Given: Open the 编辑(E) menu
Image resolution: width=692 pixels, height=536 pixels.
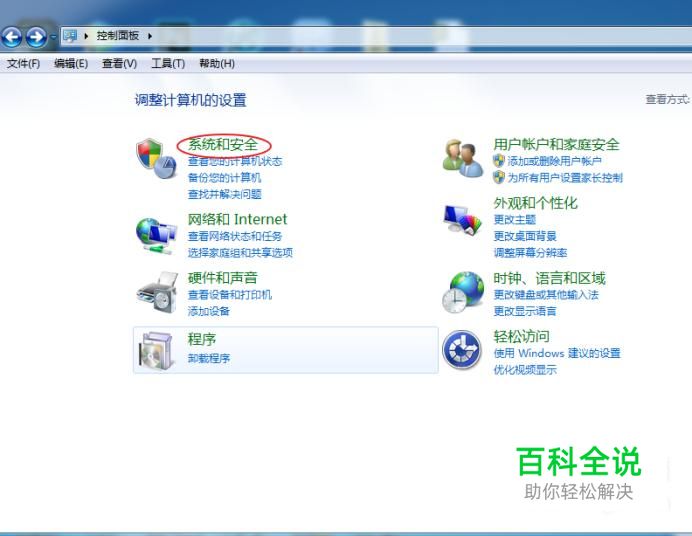Looking at the screenshot, I should tap(71, 64).
